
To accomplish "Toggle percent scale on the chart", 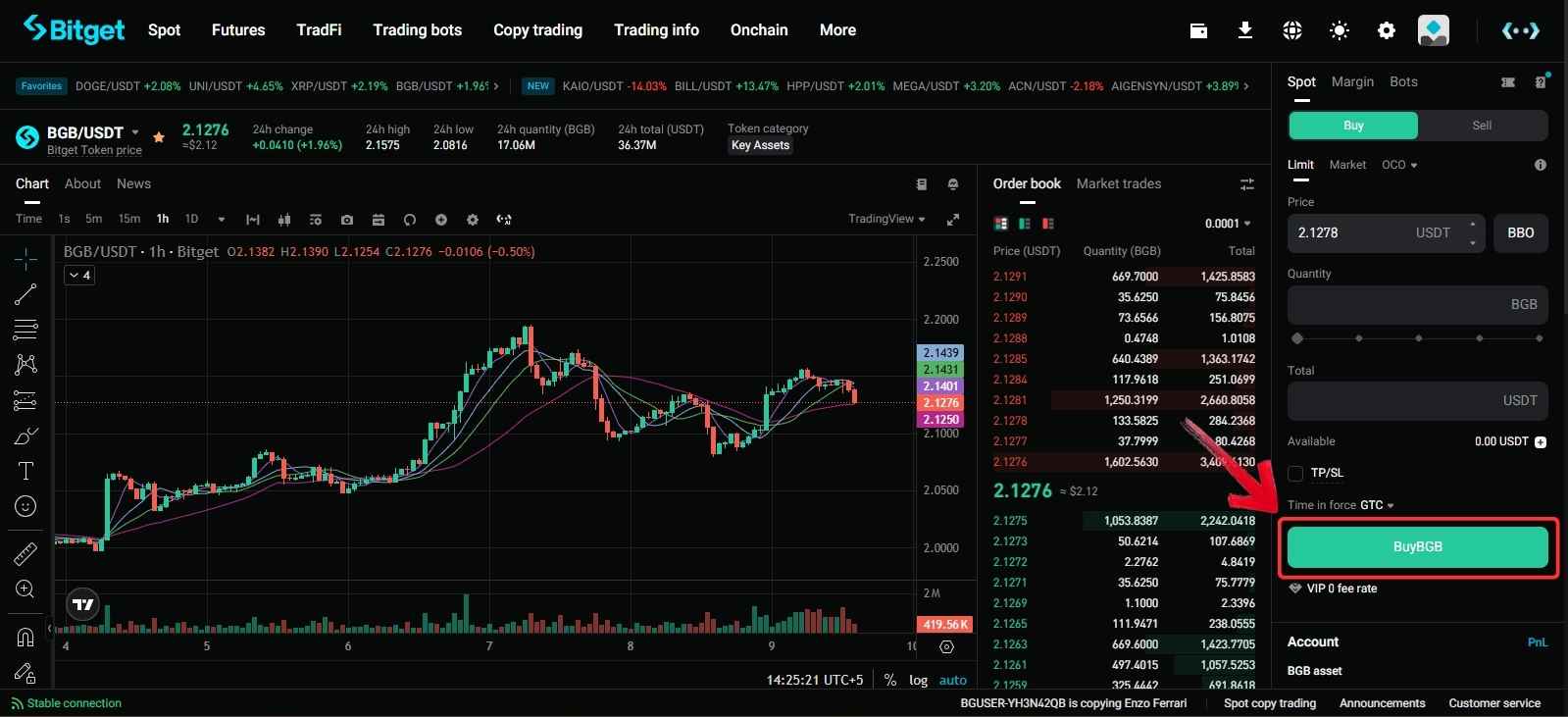I will pos(890,680).
